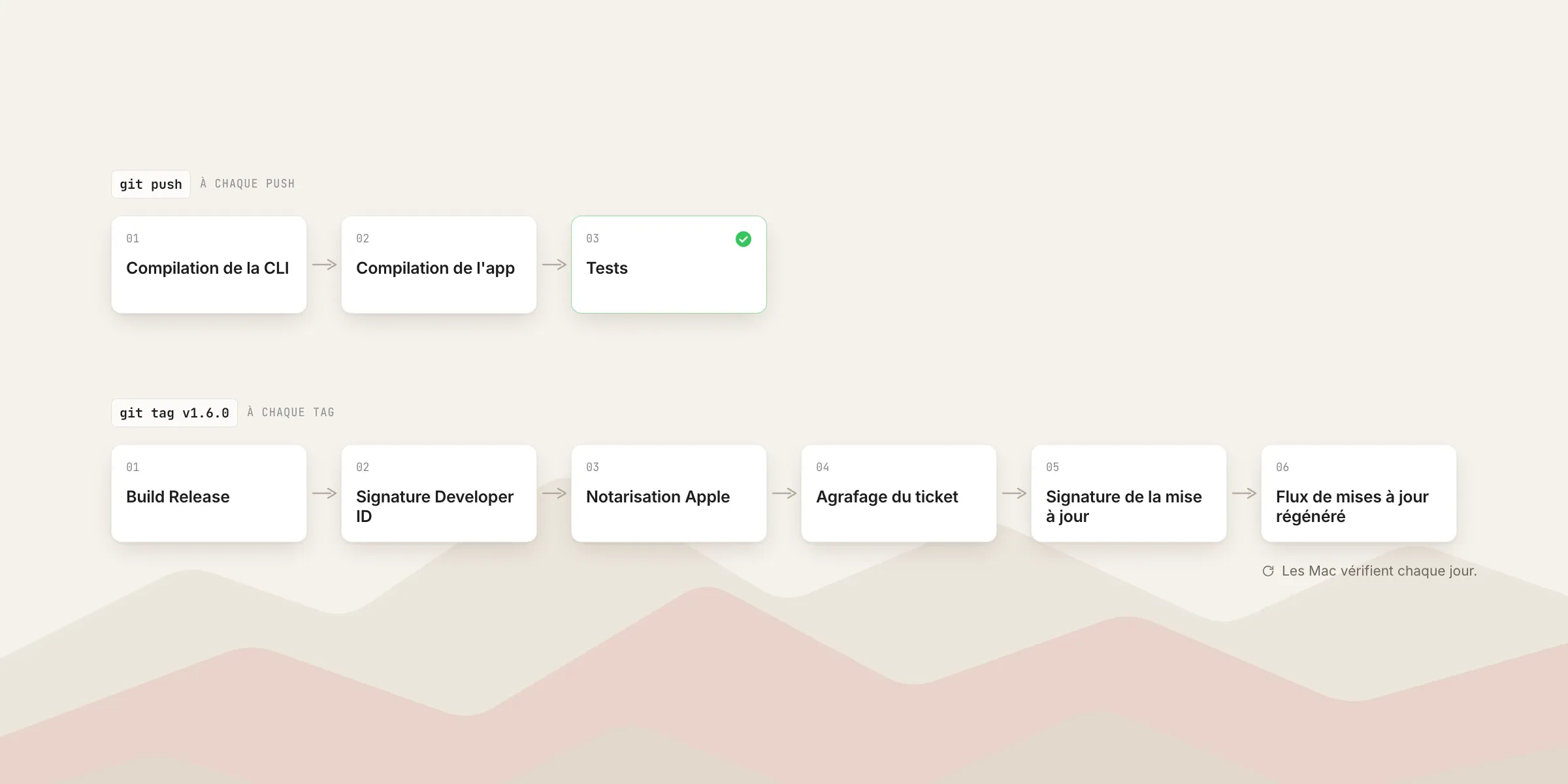Viewport: 1568px width, 784px height.
Task: Click the Build Release step title
Action: pyautogui.click(x=178, y=497)
